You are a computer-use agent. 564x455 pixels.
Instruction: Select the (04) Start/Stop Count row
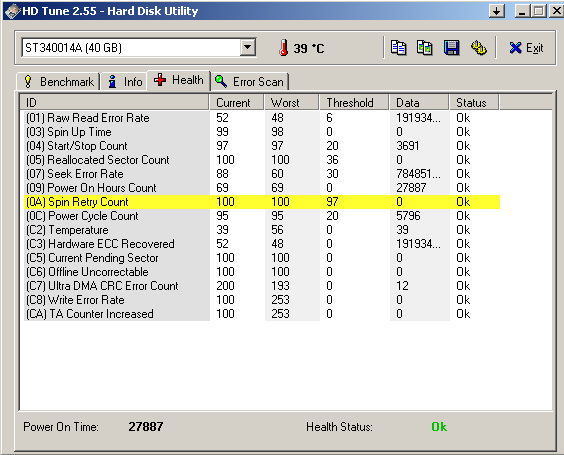pos(262,146)
